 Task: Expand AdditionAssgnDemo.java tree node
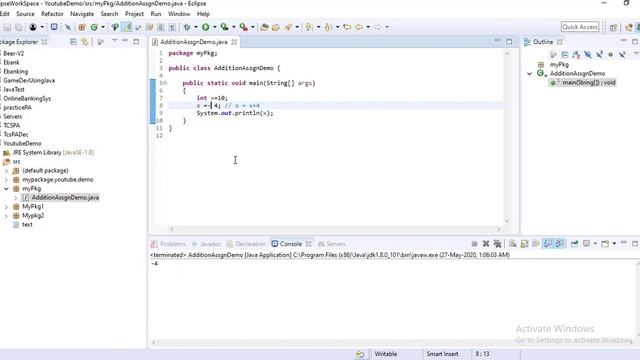[x=16, y=198]
